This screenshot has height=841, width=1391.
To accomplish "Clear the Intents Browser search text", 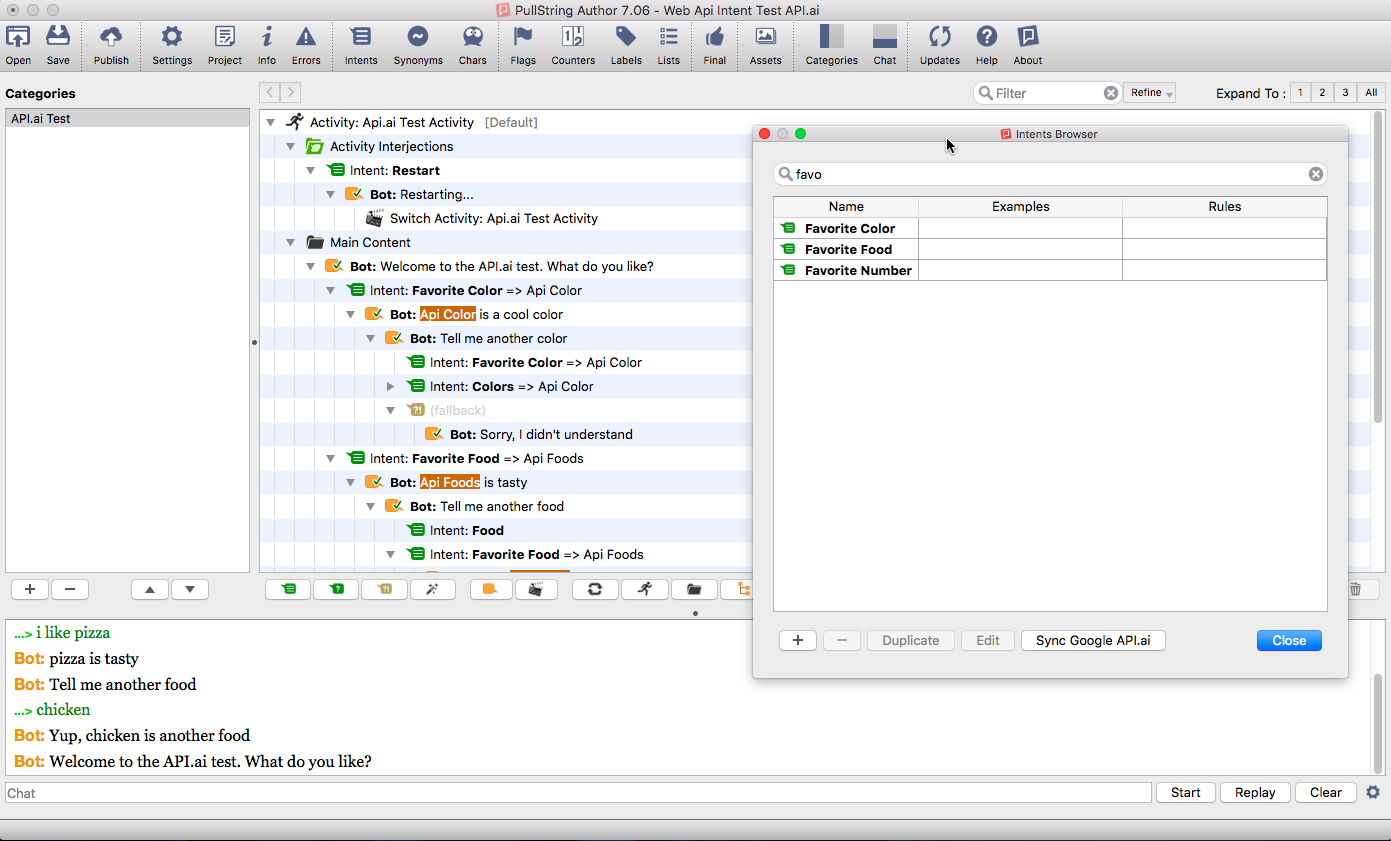I will (x=1316, y=174).
